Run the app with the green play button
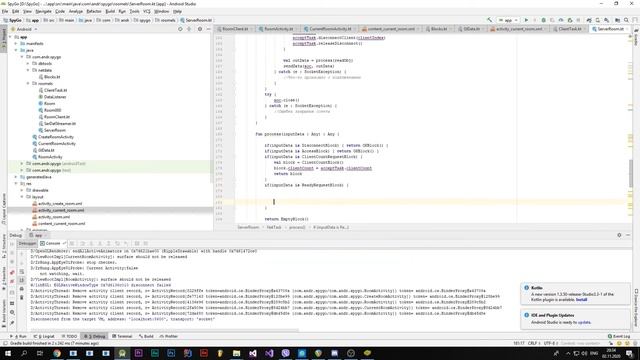The width and height of the screenshot is (640, 360). (526, 20)
